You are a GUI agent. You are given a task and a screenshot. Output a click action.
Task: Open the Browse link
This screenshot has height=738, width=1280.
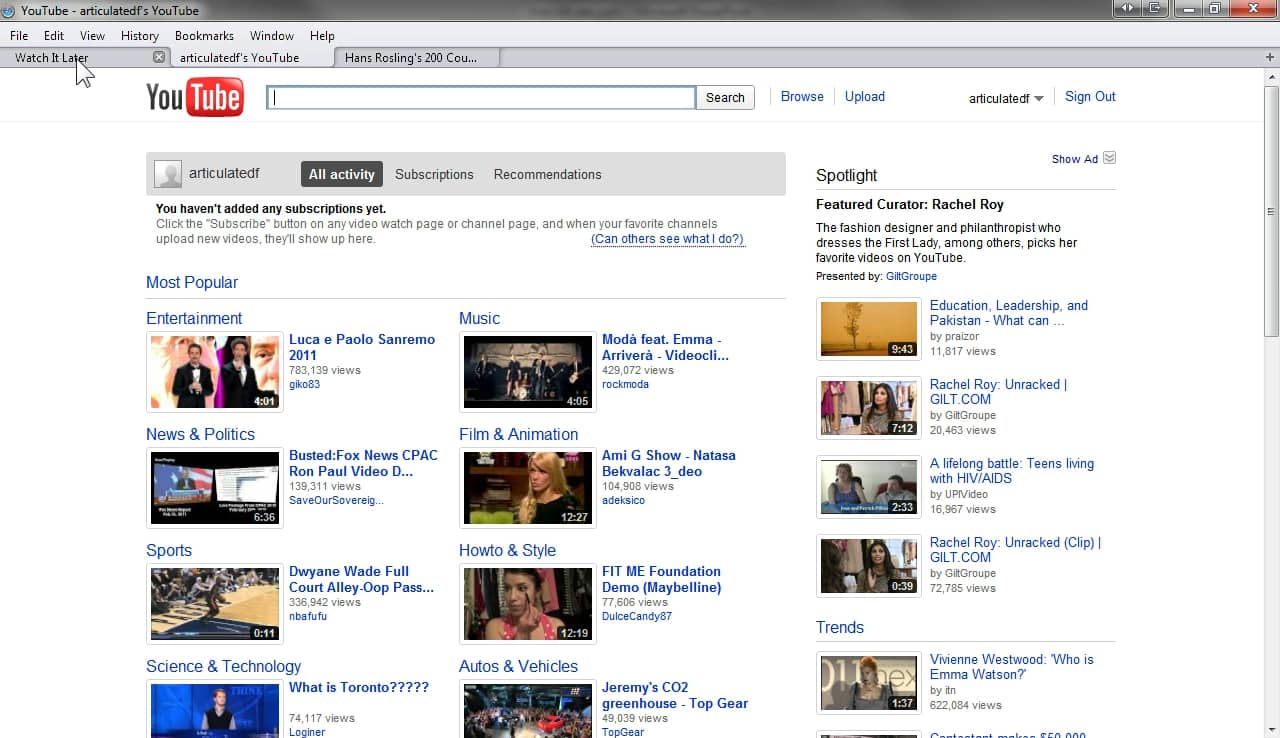pos(802,96)
